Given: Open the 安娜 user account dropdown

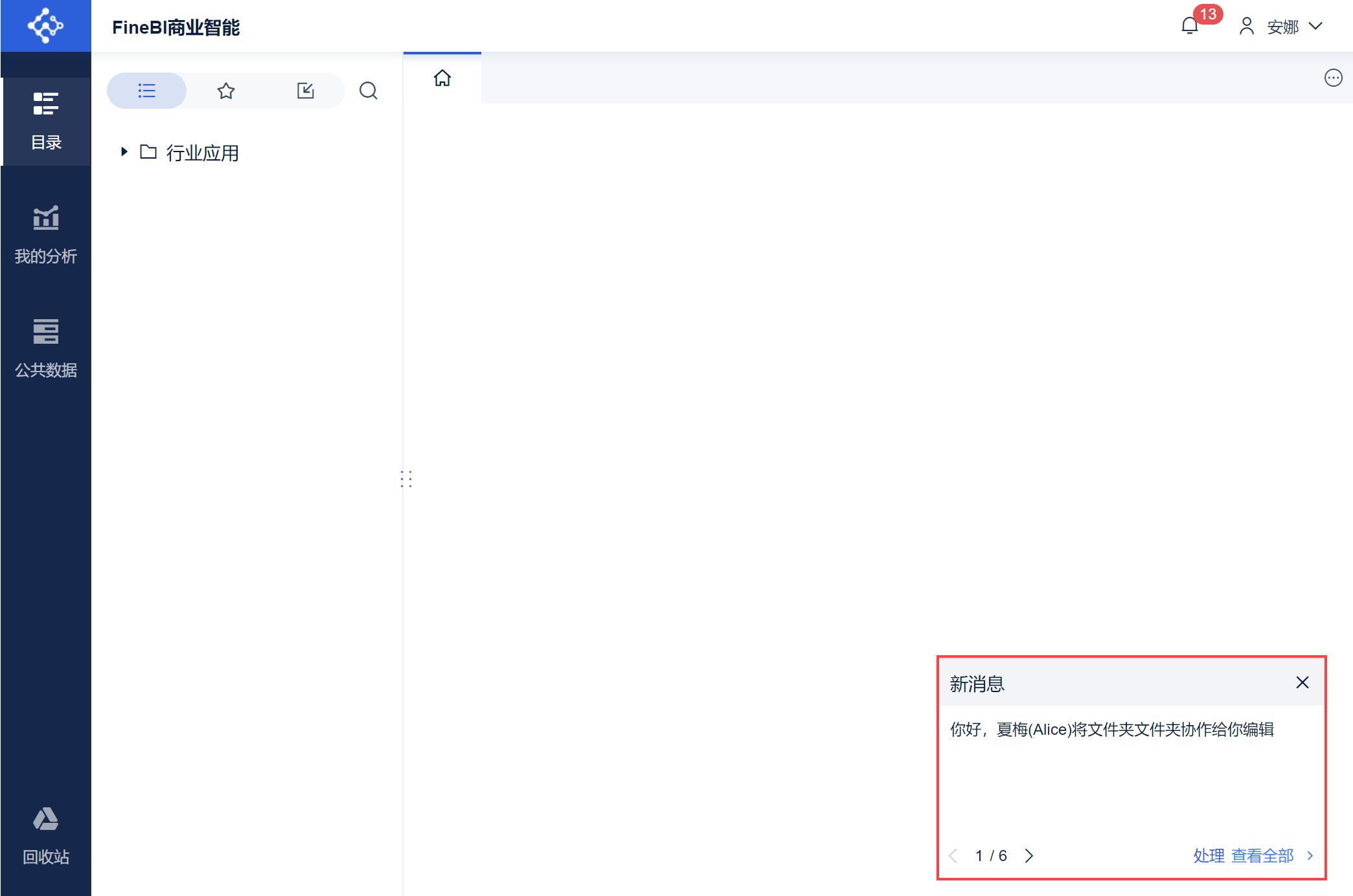Looking at the screenshot, I should coord(1281,27).
